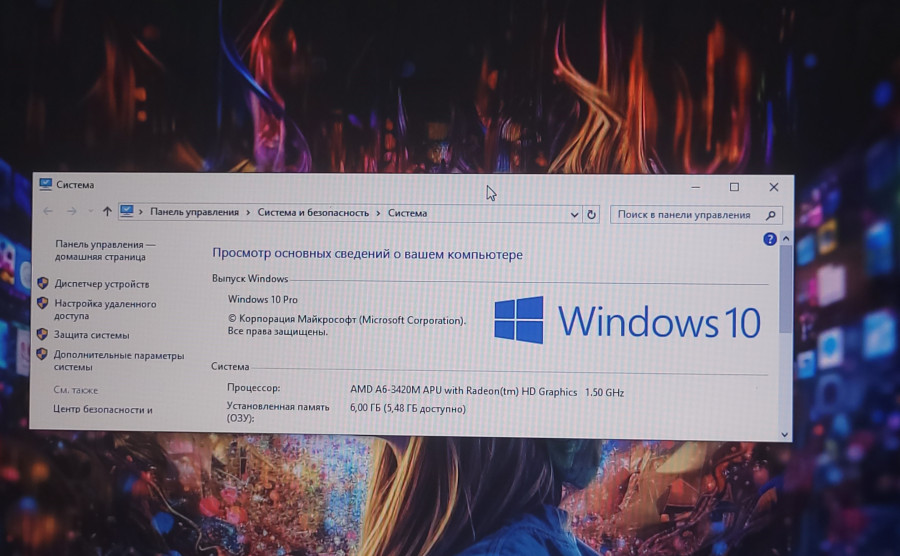Click the vertical scrollbar thumb
The width and height of the screenshot is (900, 556).
click(x=786, y=289)
